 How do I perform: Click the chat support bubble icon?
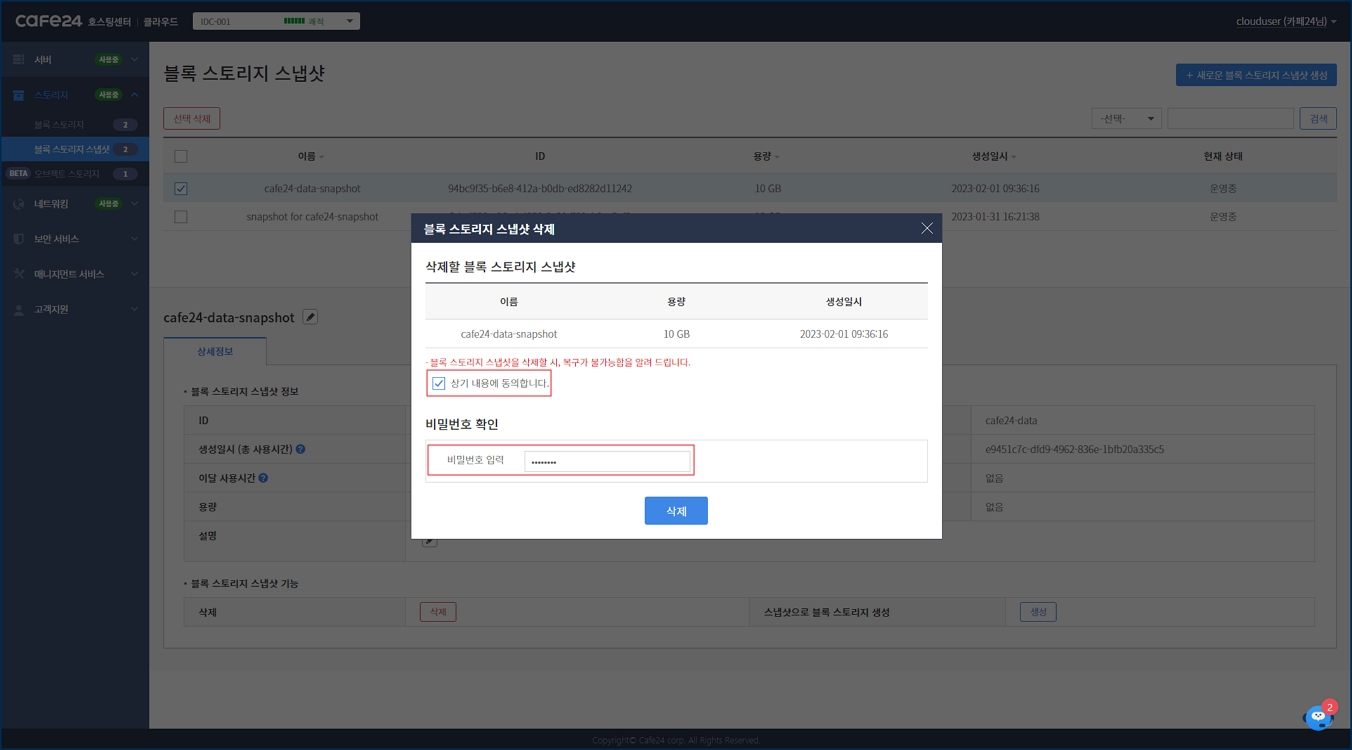pyautogui.click(x=1318, y=717)
